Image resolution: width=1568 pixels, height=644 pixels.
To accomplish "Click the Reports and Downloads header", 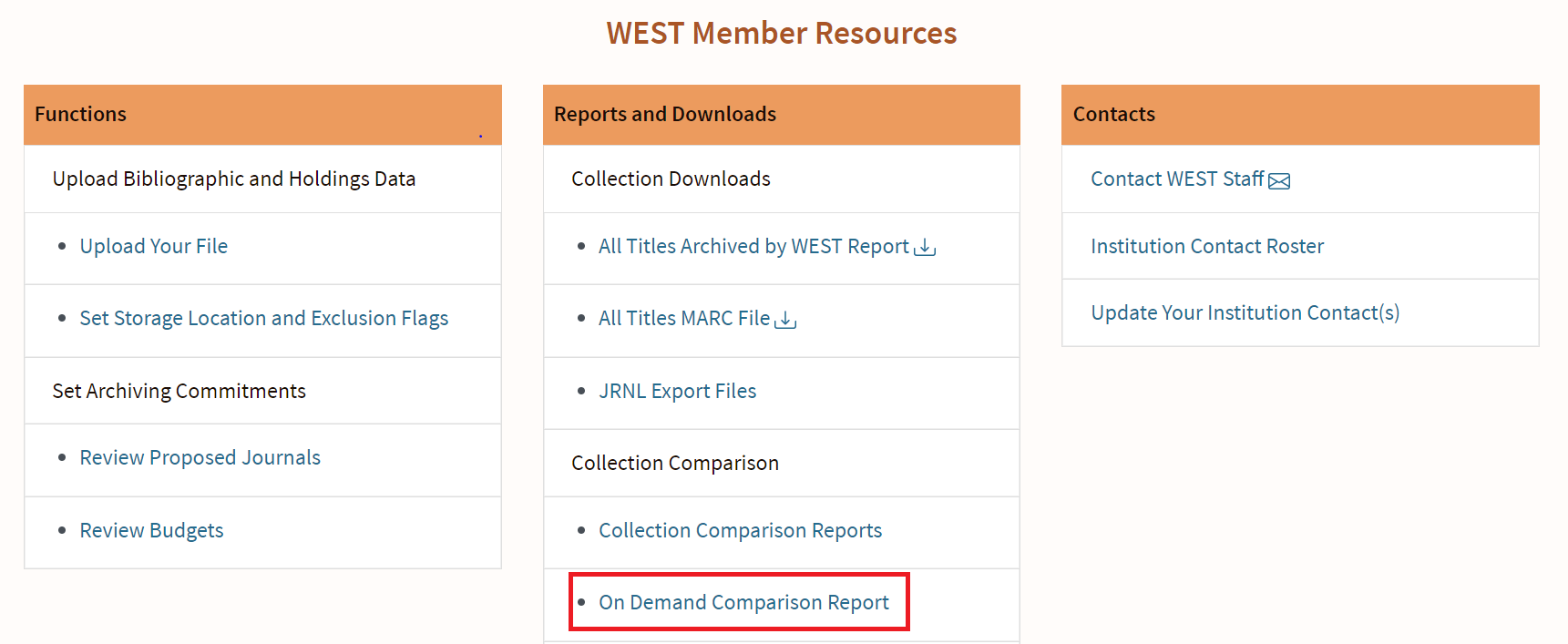I will point(781,115).
